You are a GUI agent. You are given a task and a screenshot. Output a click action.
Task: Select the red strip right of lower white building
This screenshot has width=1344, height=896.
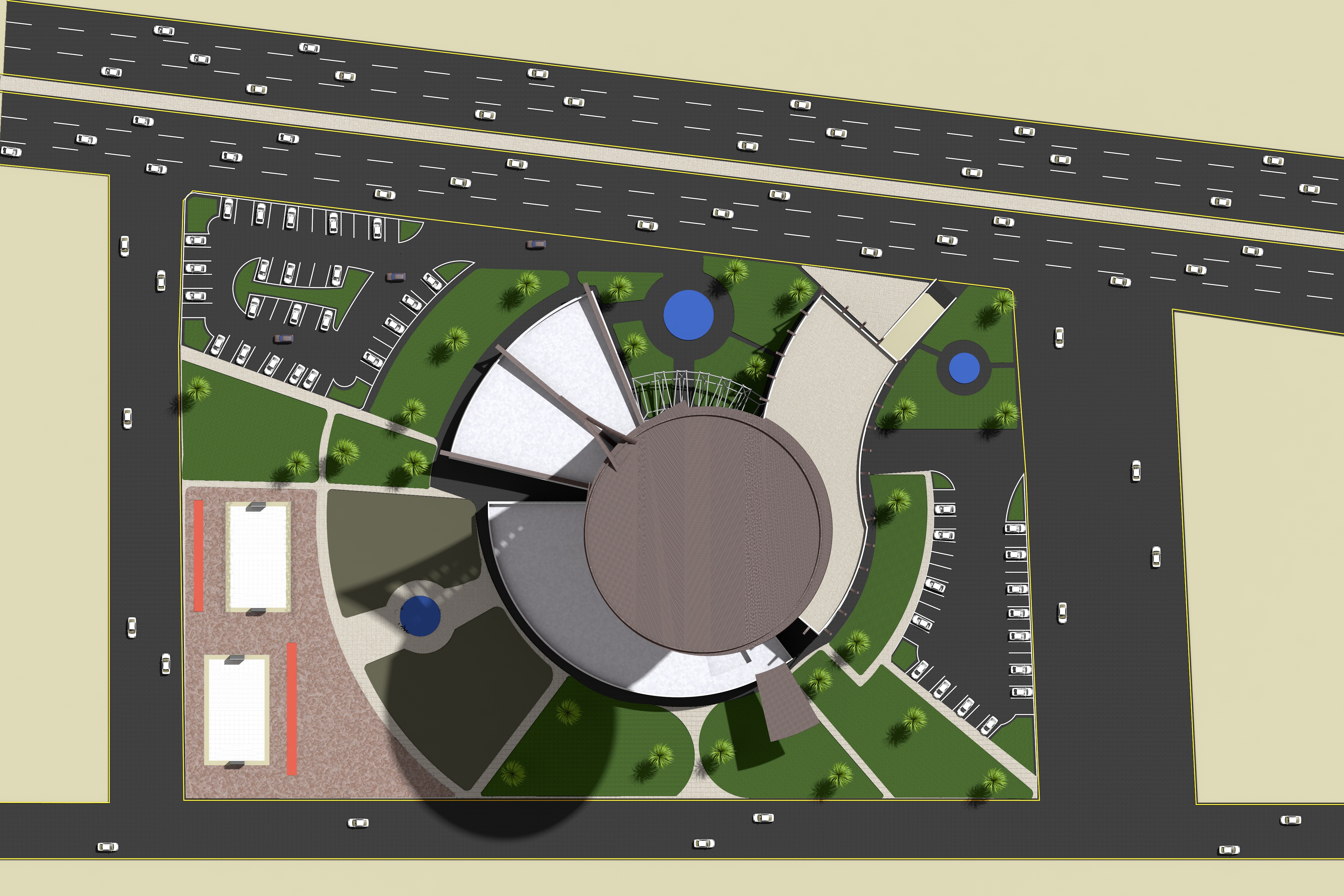point(292,709)
